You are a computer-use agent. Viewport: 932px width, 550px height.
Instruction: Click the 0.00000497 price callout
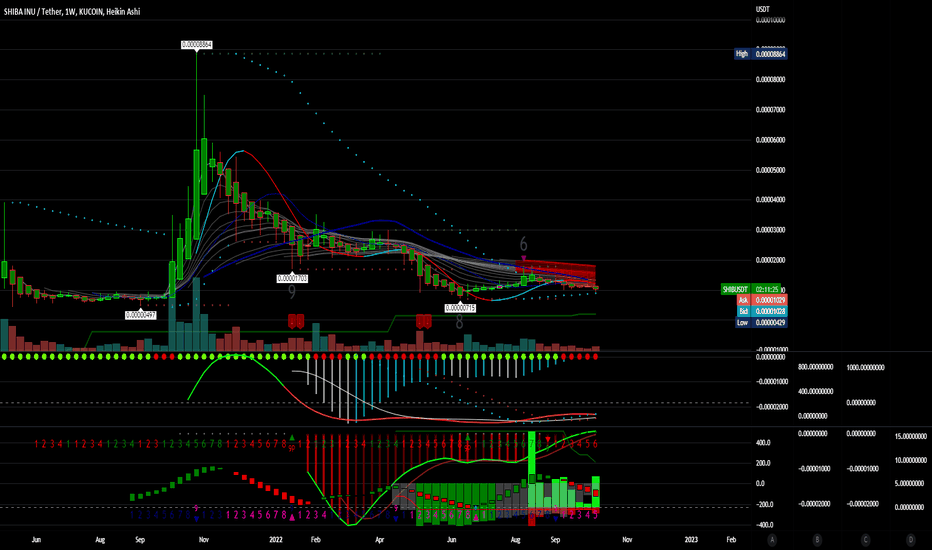pyautogui.click(x=141, y=315)
